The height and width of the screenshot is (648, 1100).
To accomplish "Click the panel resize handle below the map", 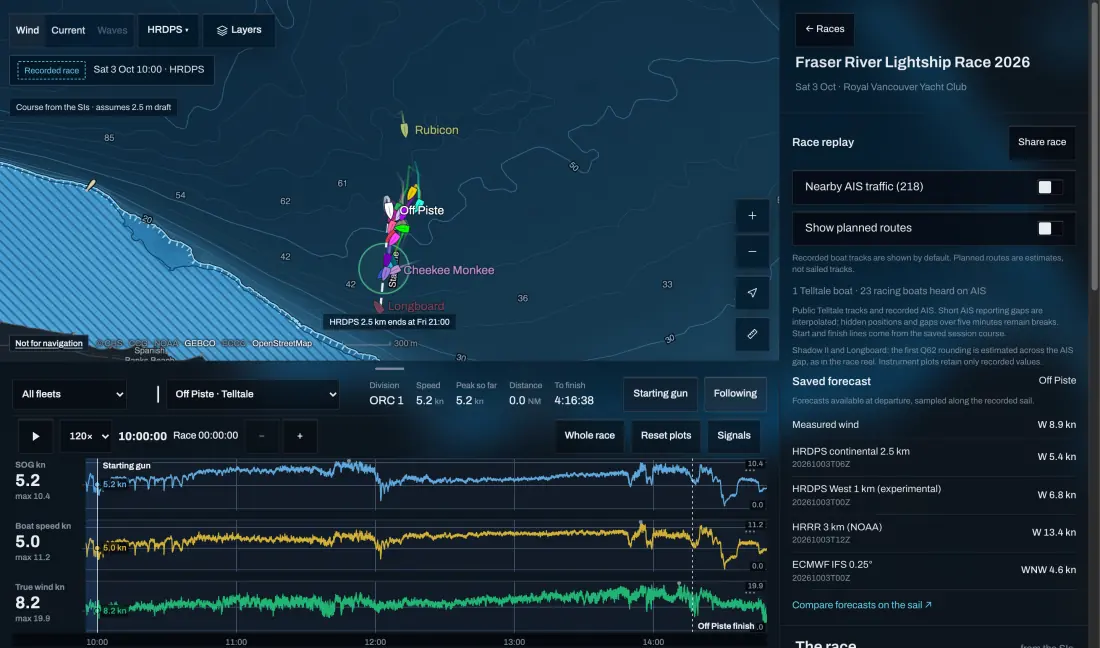I will tap(389, 368).
